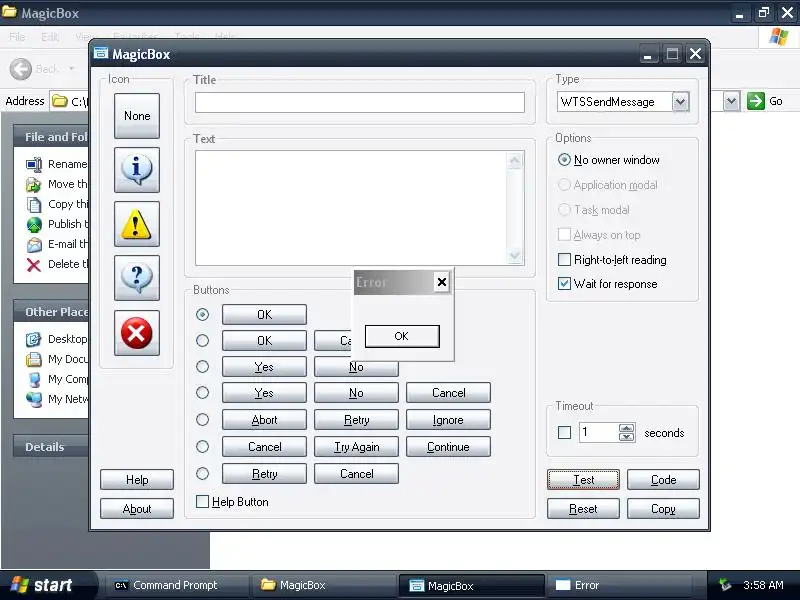
Task: Click the Rename file icon in Explorer
Action: pyautogui.click(x=34, y=164)
